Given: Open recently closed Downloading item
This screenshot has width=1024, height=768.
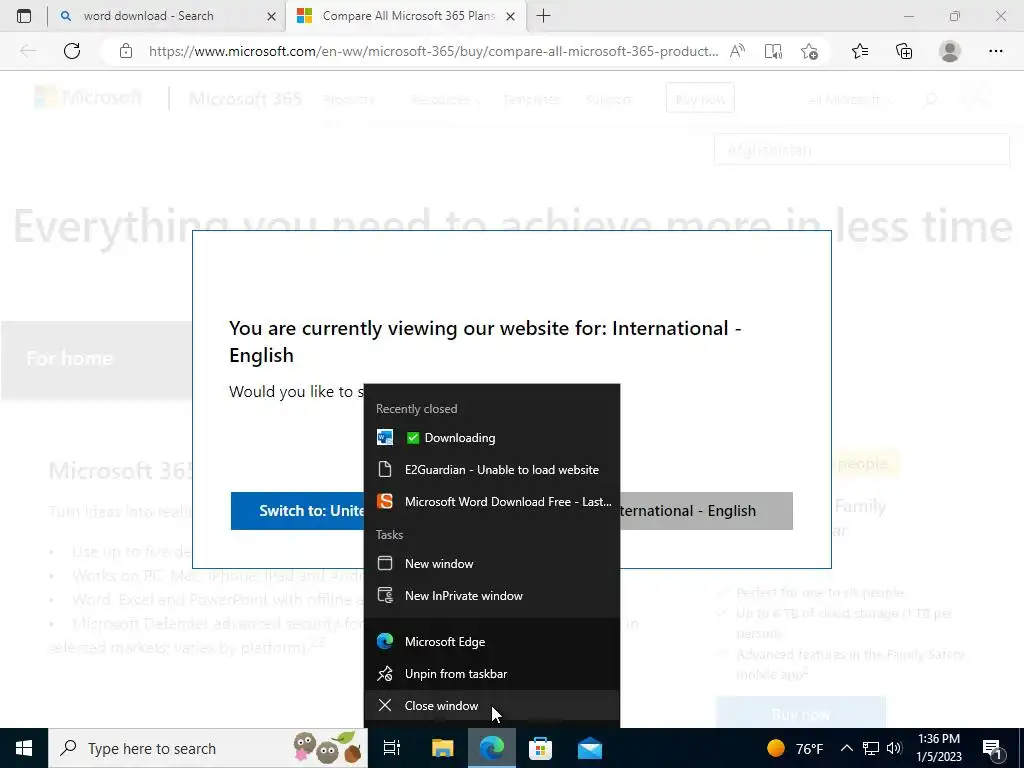Looking at the screenshot, I should click(x=491, y=438).
